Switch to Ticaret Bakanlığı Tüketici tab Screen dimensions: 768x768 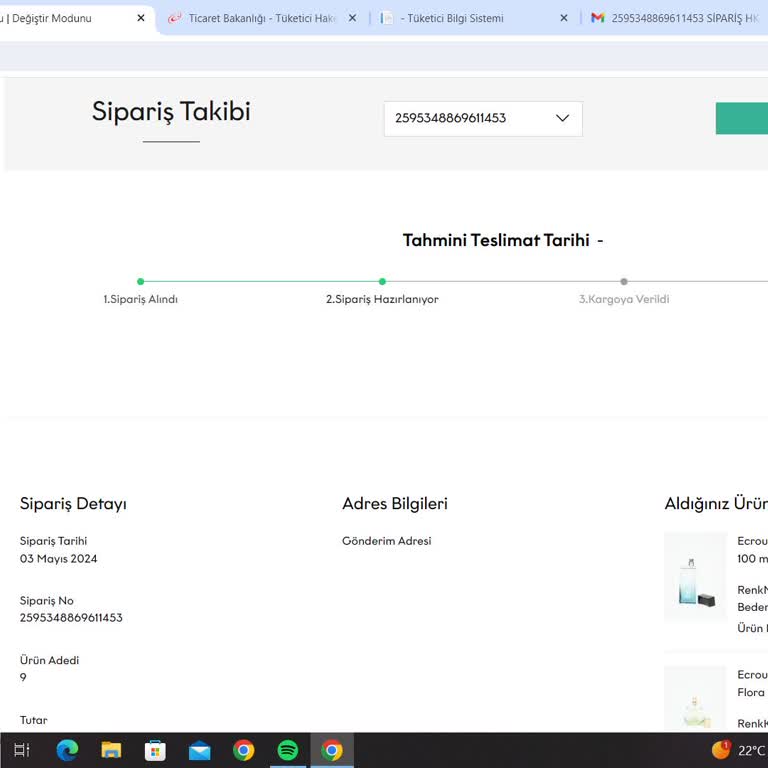tap(262, 18)
